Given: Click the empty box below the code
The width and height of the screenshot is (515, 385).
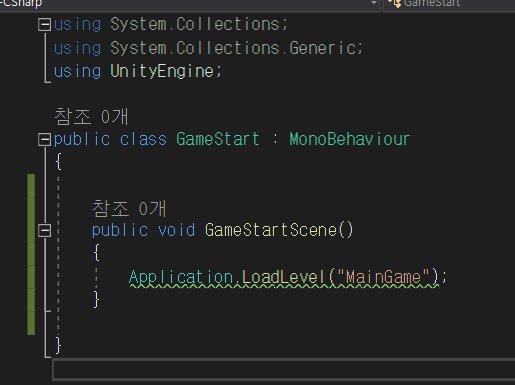Looking at the screenshot, I should click(x=284, y=369).
